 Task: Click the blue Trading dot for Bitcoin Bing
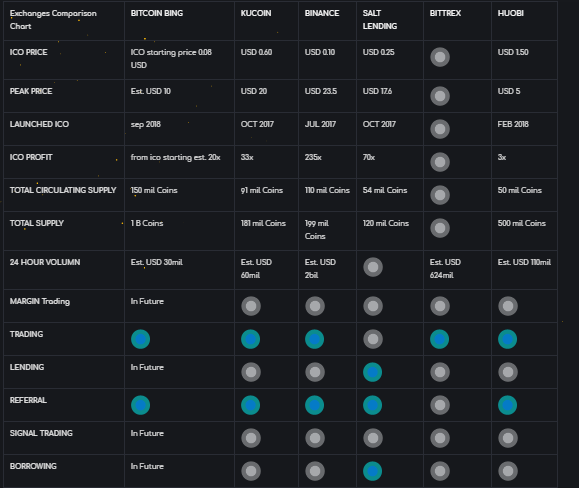click(140, 339)
